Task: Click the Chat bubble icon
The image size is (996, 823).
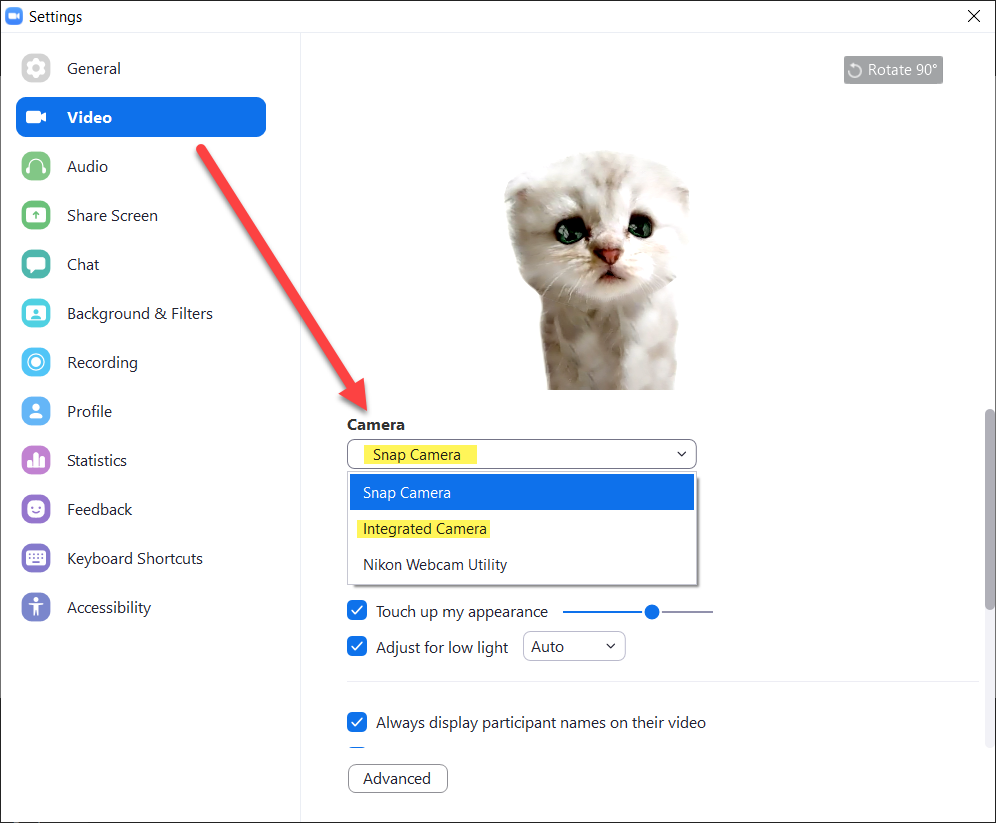Action: click(x=36, y=264)
